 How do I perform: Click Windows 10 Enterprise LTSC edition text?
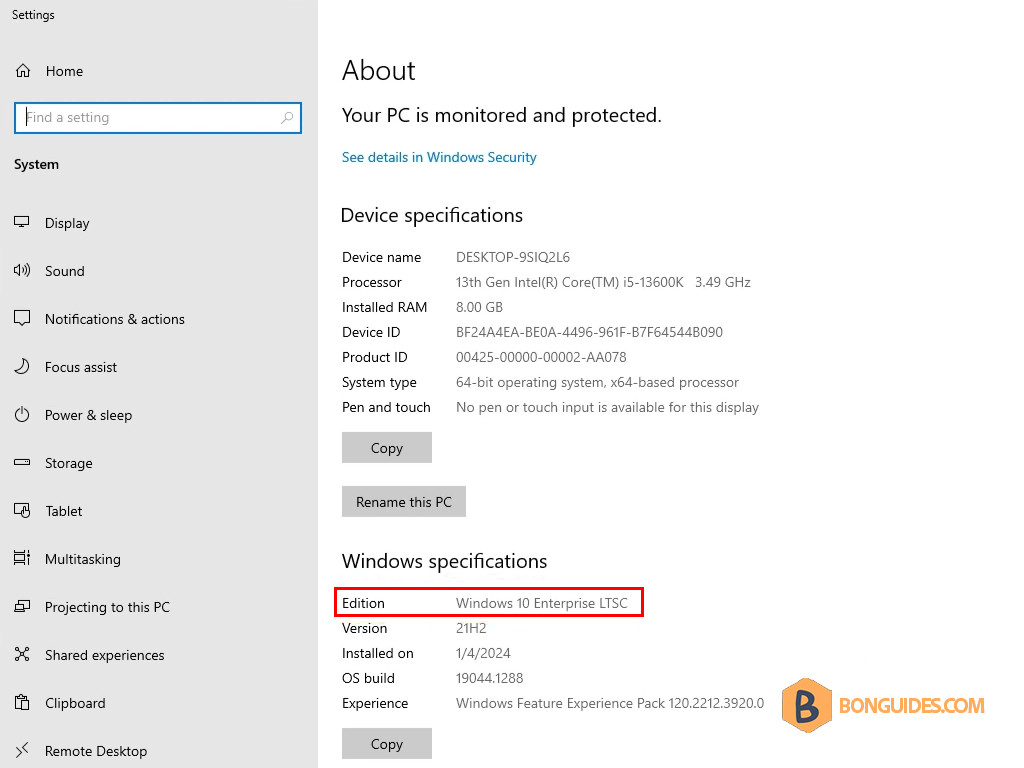pyautogui.click(x=541, y=603)
